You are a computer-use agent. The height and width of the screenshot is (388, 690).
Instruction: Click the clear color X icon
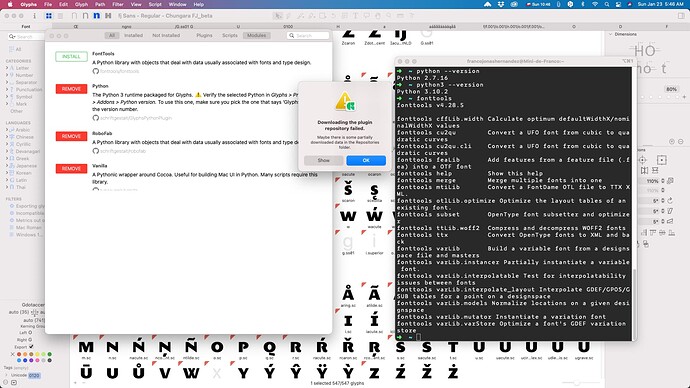coord(12,354)
